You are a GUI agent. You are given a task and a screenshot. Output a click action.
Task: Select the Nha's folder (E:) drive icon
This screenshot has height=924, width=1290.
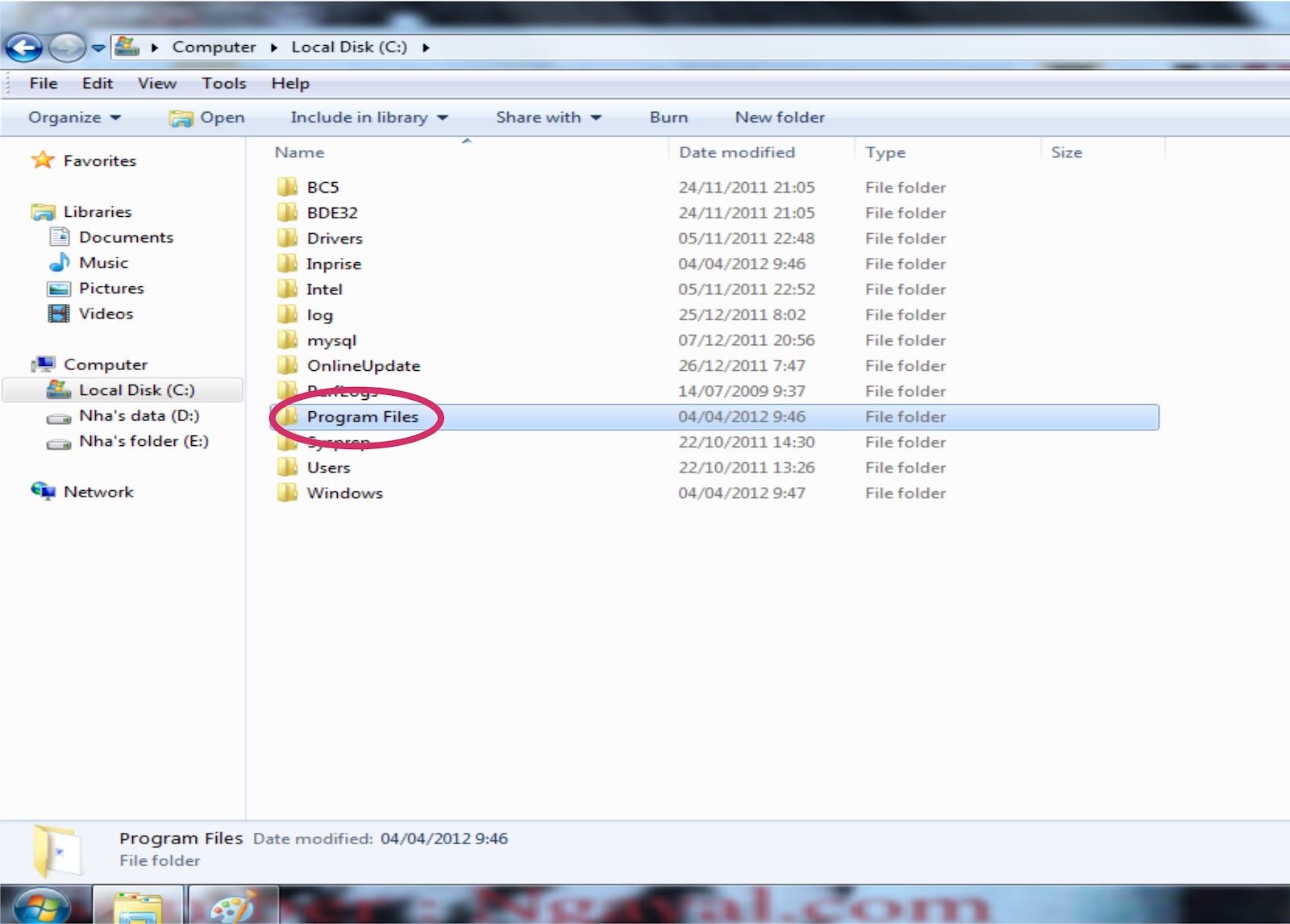coord(58,443)
